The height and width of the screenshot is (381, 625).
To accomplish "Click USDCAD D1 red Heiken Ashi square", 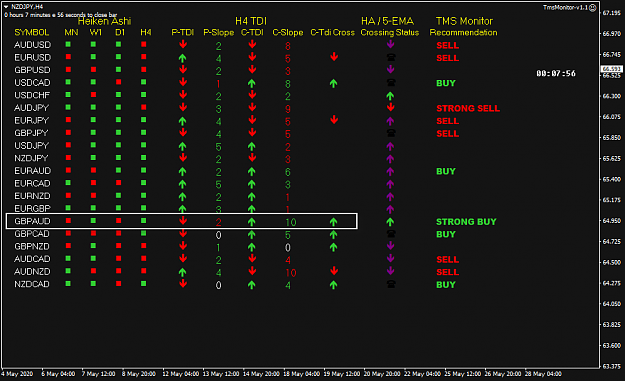I will tap(118, 82).
